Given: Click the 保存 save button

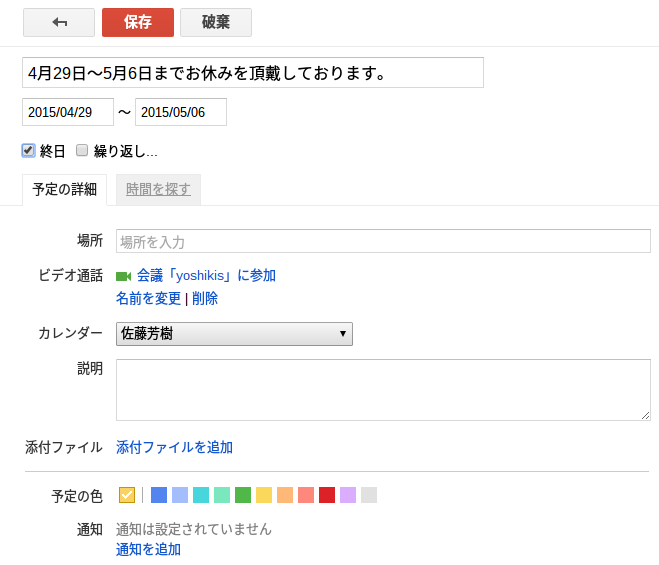Looking at the screenshot, I should (138, 22).
